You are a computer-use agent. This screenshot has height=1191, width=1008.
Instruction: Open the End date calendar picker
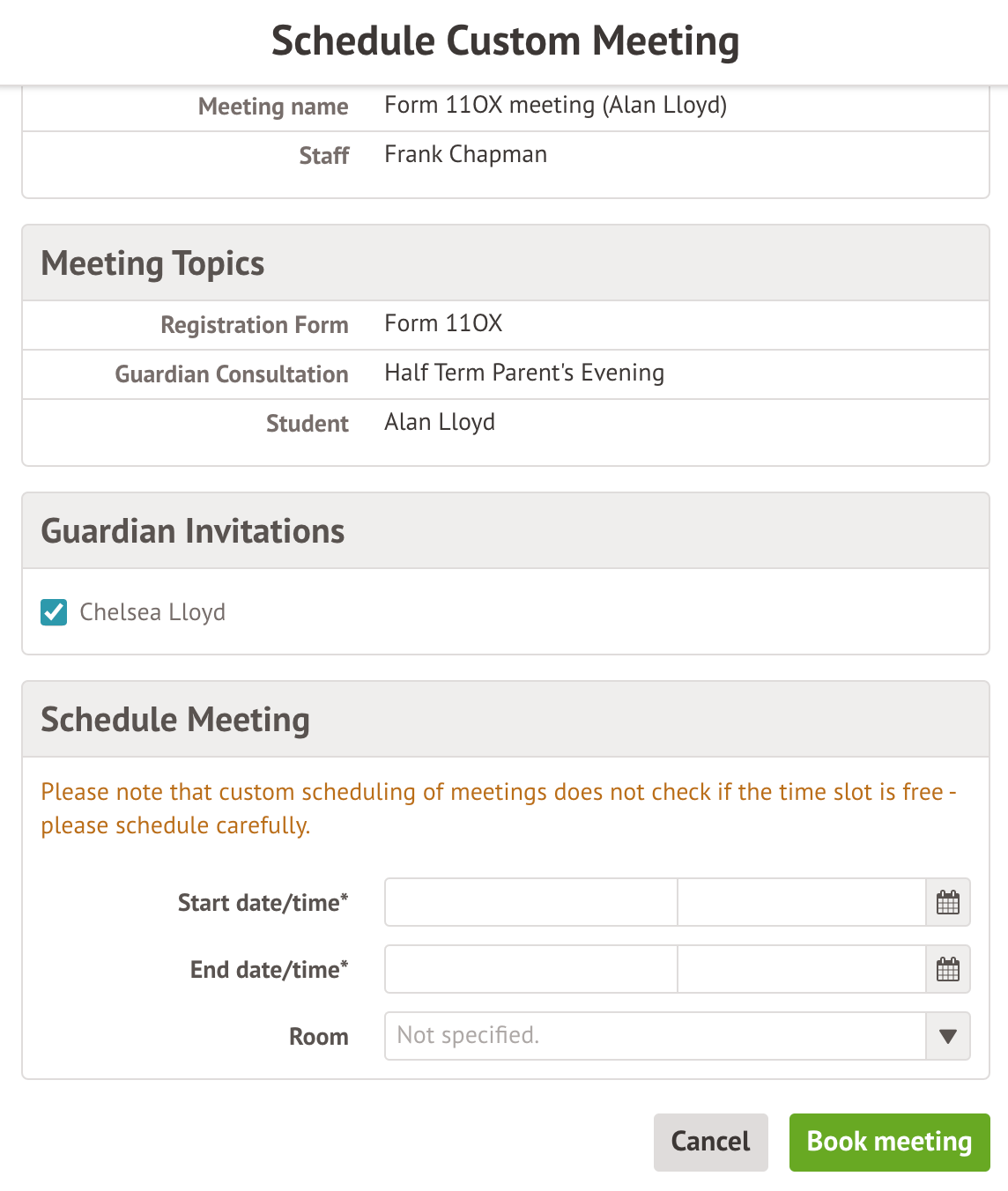(x=947, y=969)
